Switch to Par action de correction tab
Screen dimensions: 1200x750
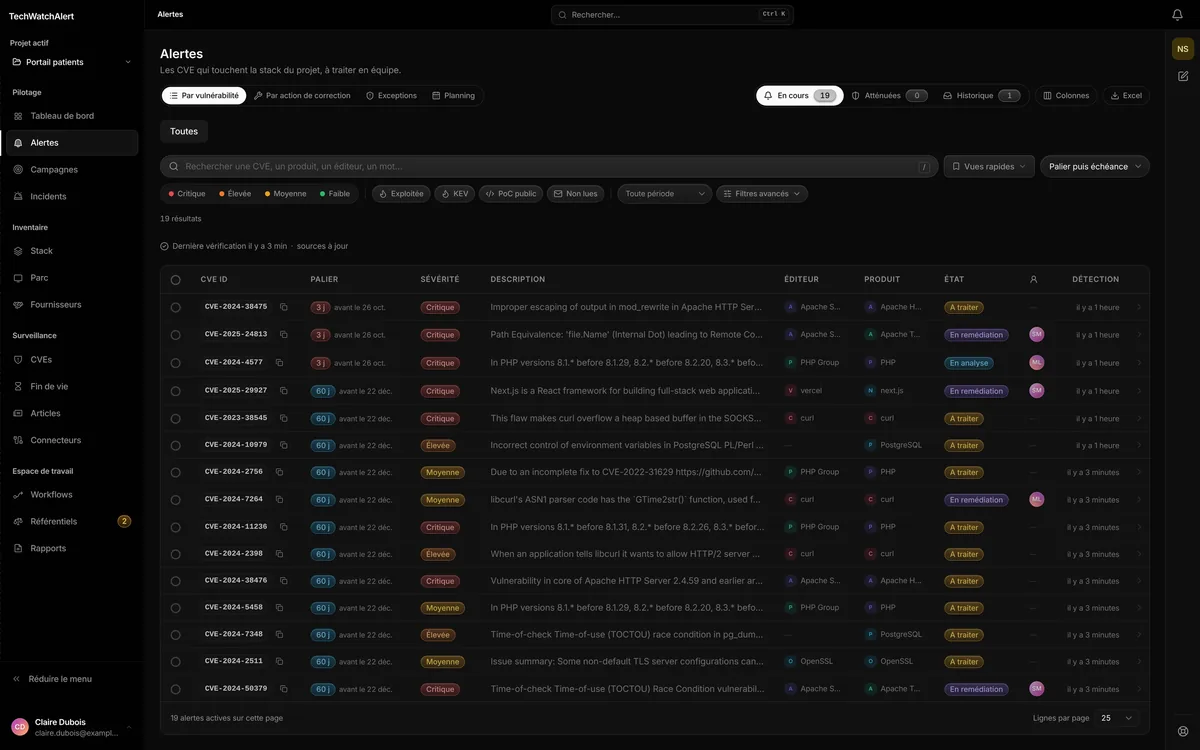click(x=302, y=96)
